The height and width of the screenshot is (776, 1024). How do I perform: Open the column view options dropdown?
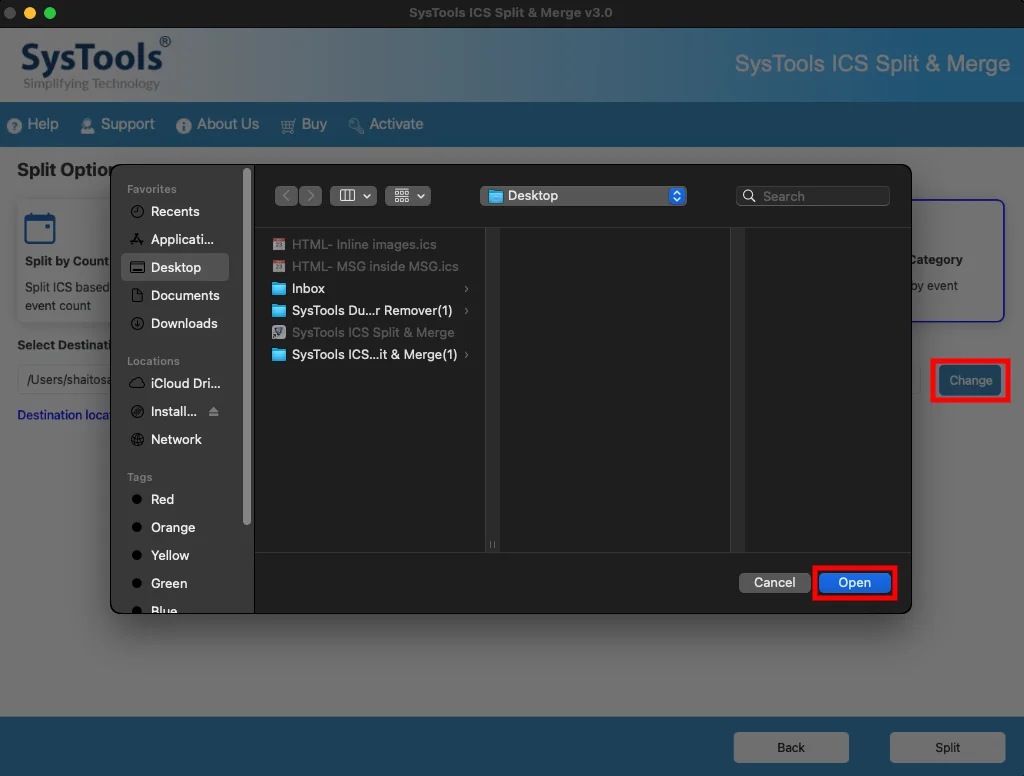coord(353,196)
